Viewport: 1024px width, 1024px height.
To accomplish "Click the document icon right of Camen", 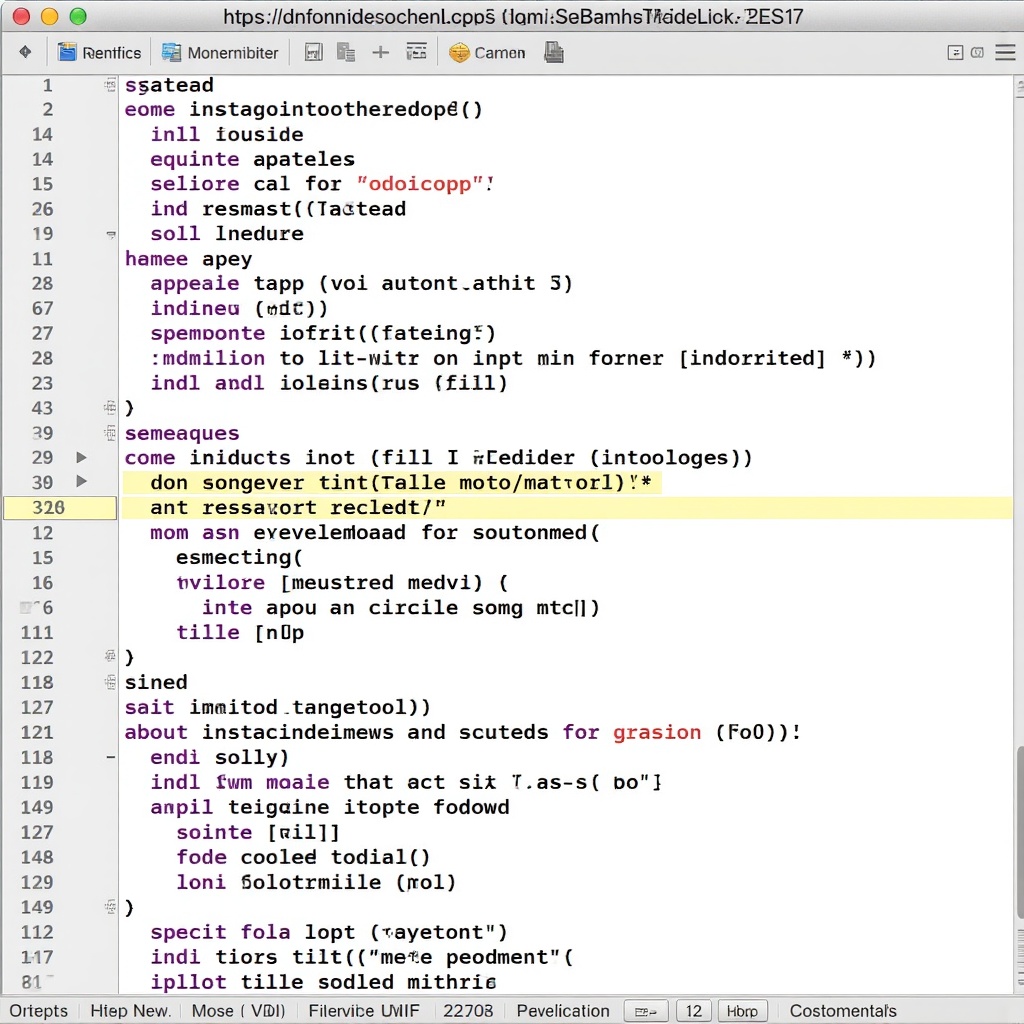I will (553, 53).
